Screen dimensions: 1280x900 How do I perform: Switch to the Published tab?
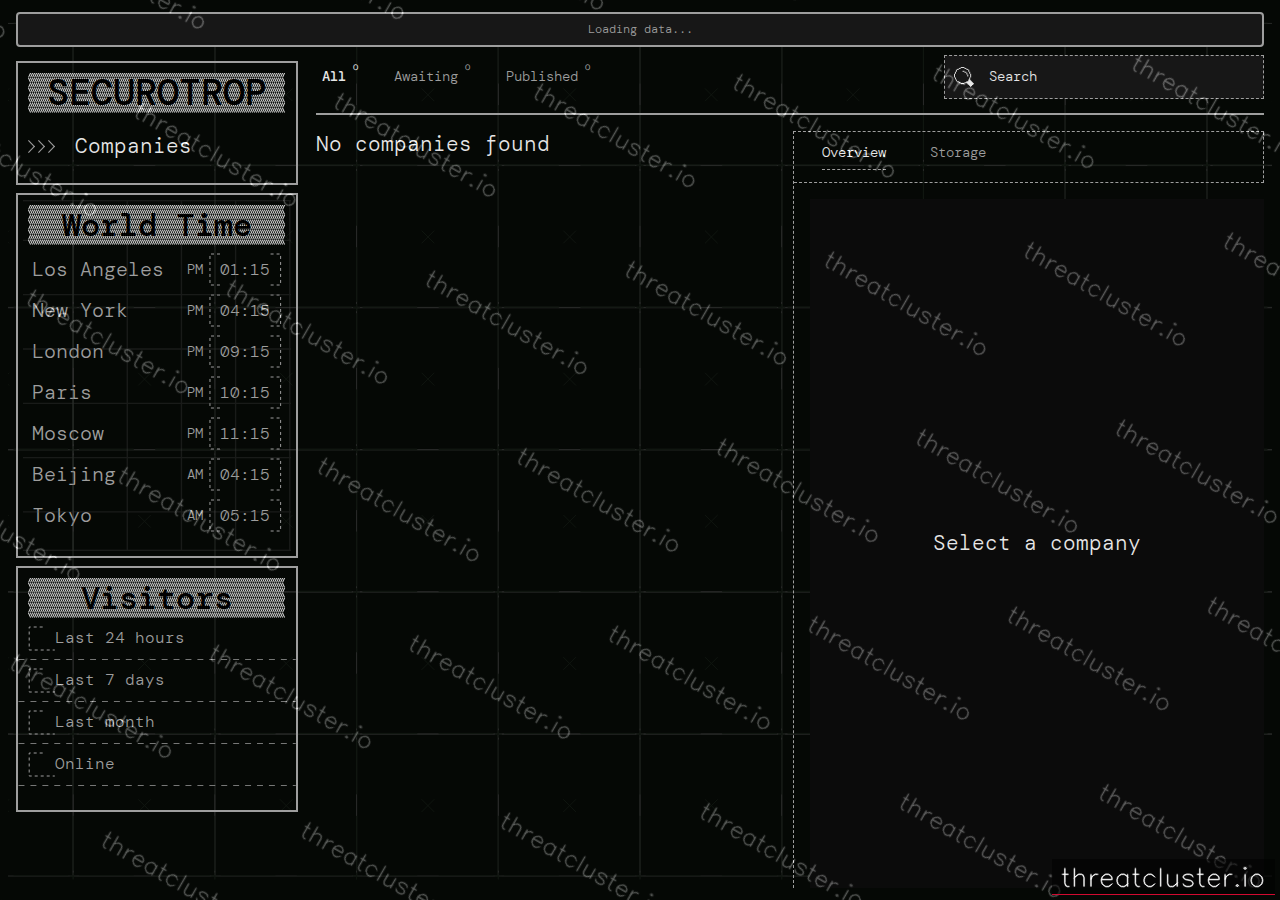click(542, 76)
